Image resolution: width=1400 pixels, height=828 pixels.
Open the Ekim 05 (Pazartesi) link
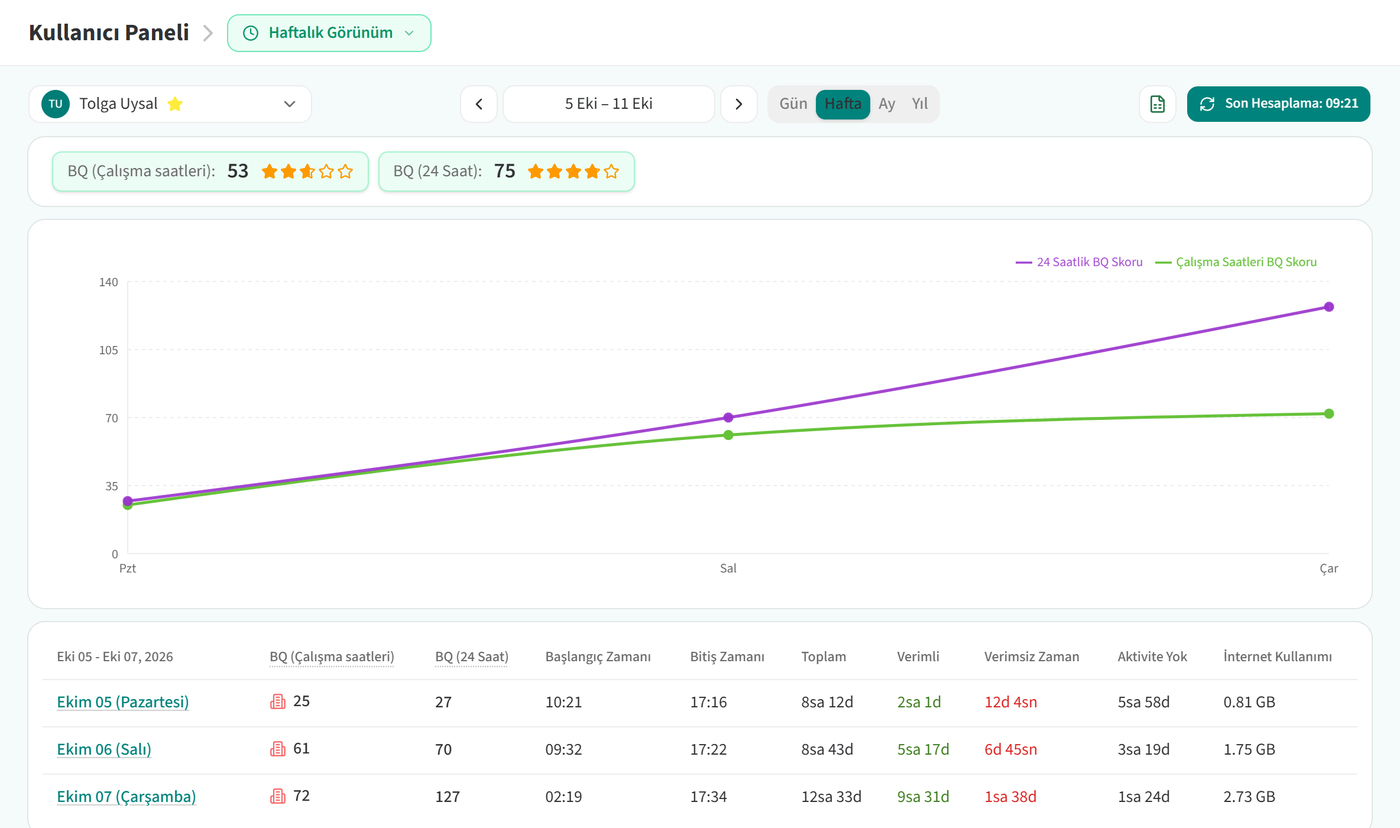123,702
